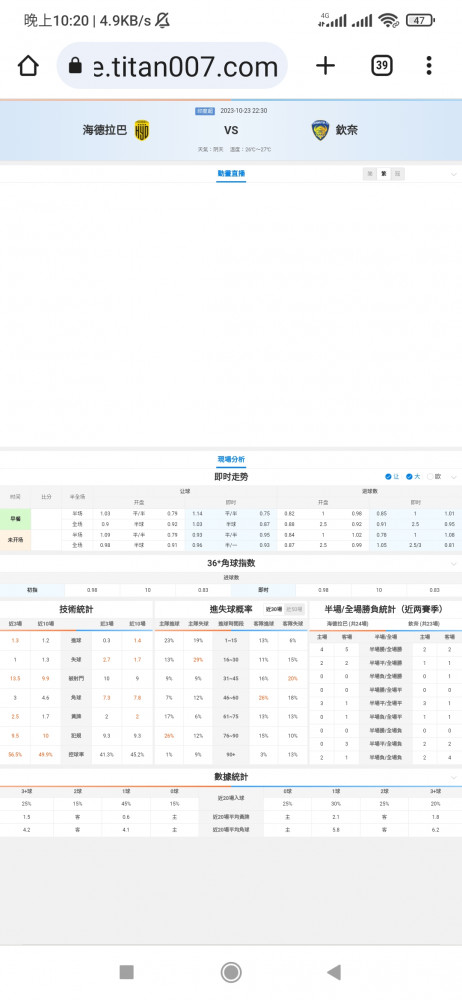The width and height of the screenshot is (462, 1000).
Task: Open the browser three-dot overflow menu
Action: coord(429,66)
